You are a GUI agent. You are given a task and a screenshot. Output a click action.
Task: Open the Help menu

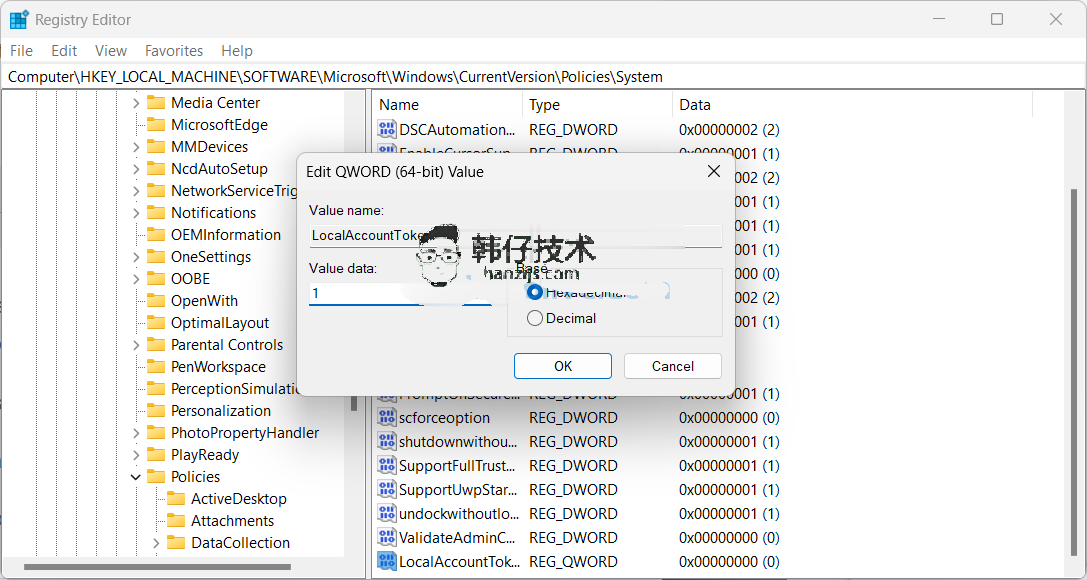click(x=237, y=51)
